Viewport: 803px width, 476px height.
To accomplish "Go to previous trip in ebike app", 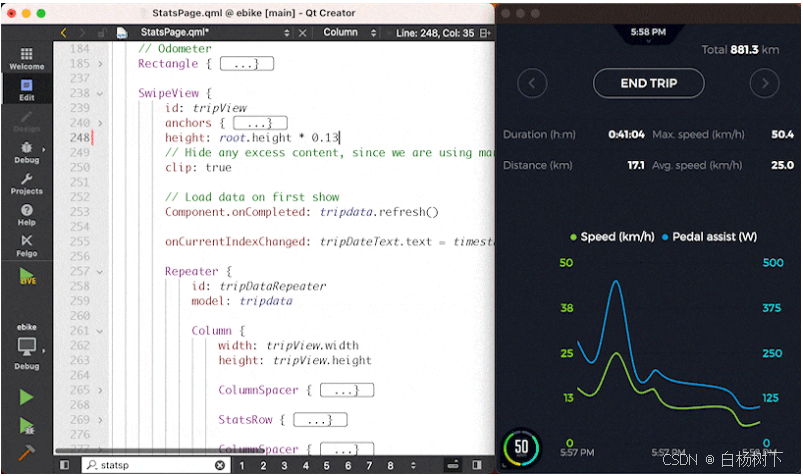I will pyautogui.click(x=532, y=83).
